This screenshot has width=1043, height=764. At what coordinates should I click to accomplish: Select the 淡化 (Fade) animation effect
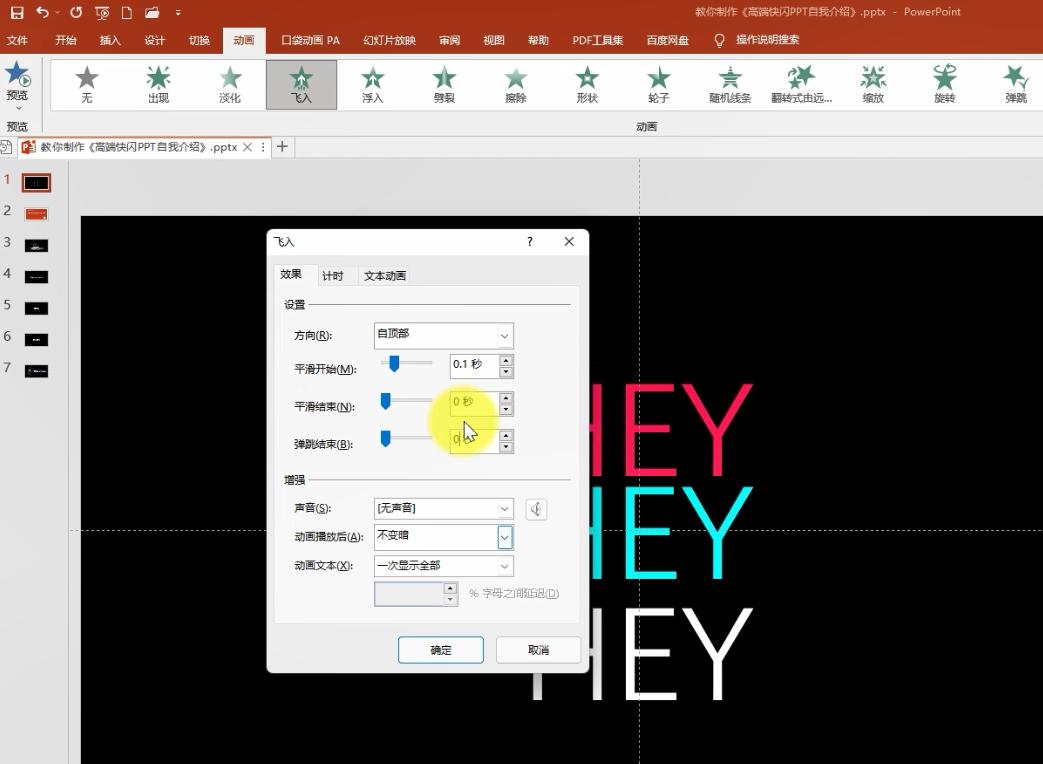229,84
